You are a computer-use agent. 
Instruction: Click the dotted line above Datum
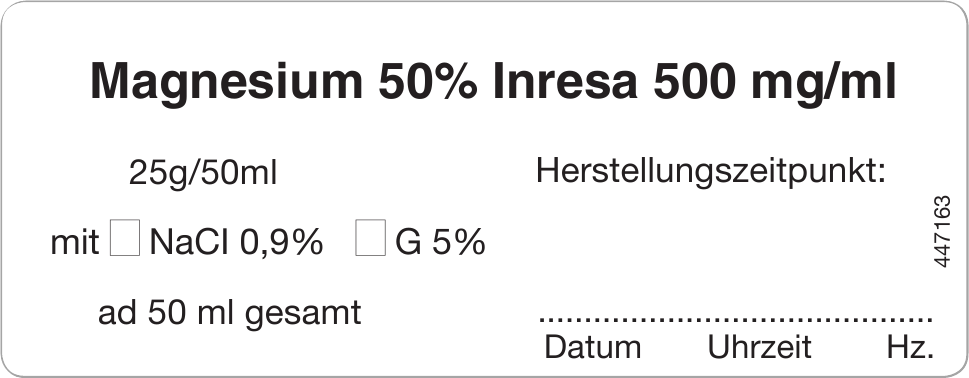coord(735,319)
